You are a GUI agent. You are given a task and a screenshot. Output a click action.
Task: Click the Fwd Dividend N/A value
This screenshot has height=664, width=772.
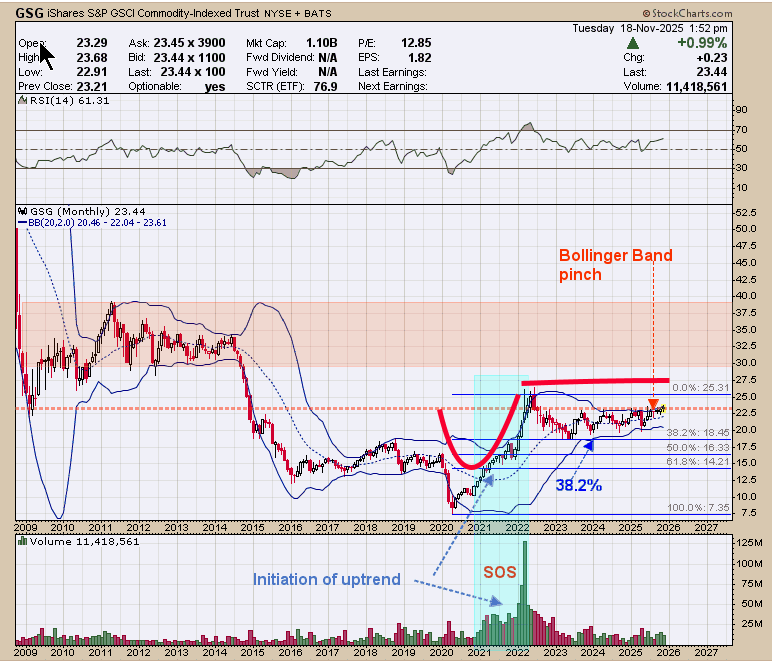coord(327,58)
